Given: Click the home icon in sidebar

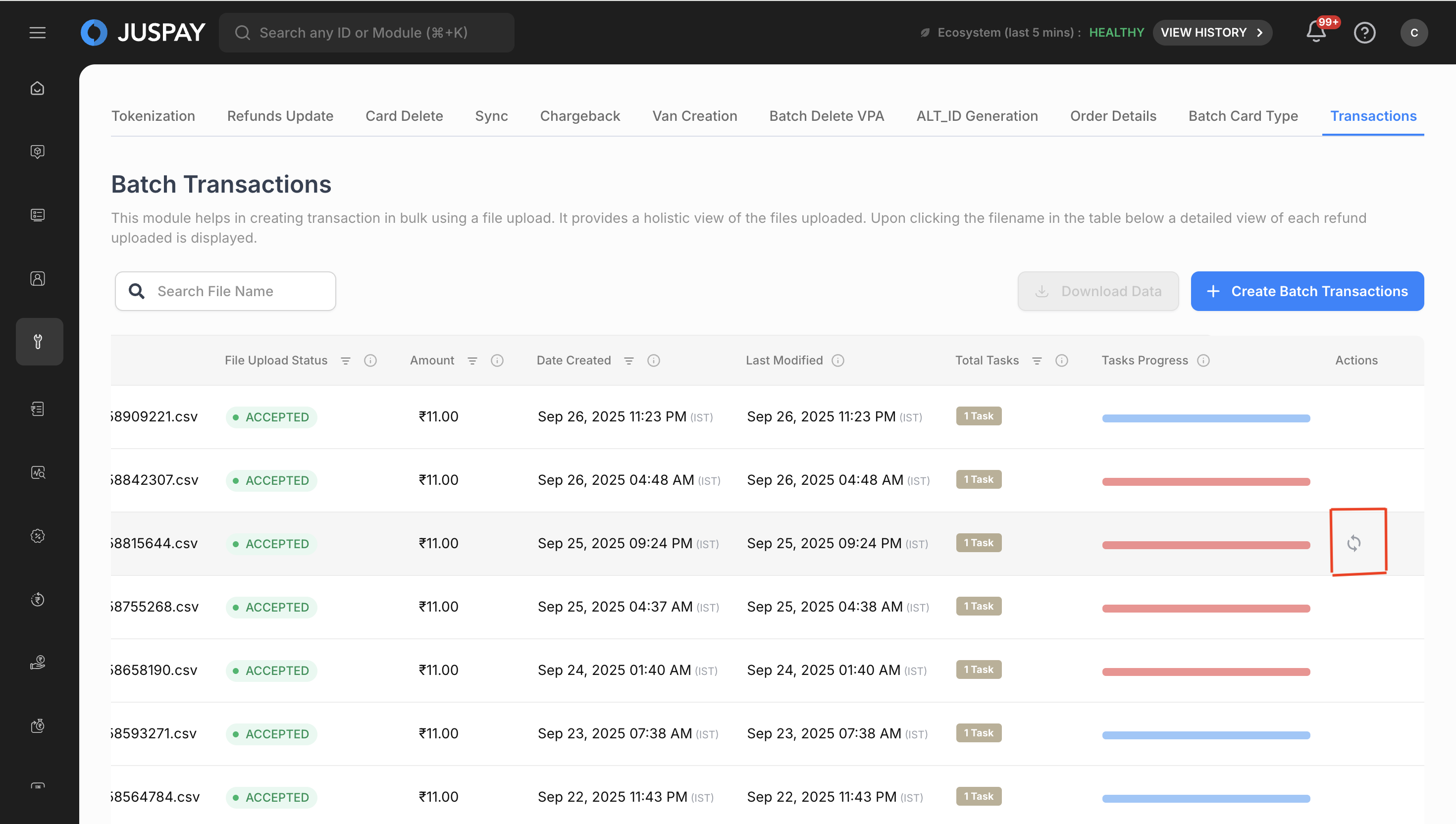Looking at the screenshot, I should (x=37, y=88).
